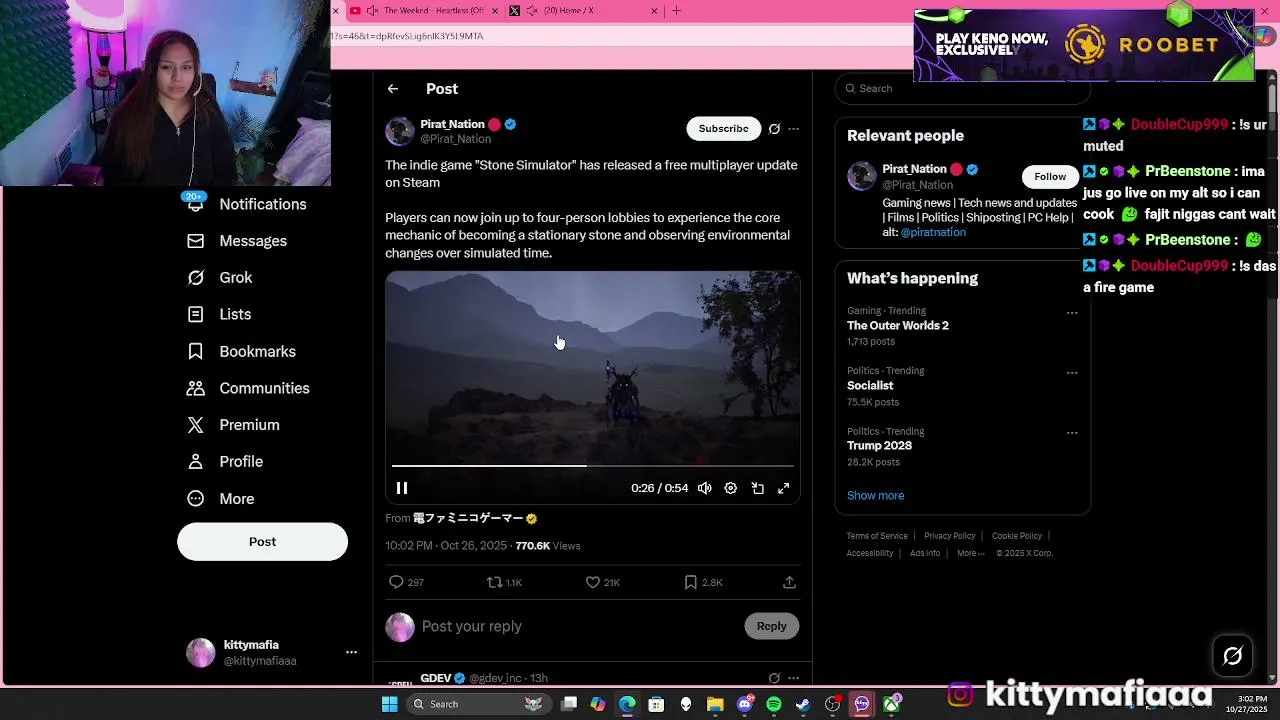Viewport: 1280px width, 720px height.
Task: Click the reply bubble with 297
Action: [406, 582]
